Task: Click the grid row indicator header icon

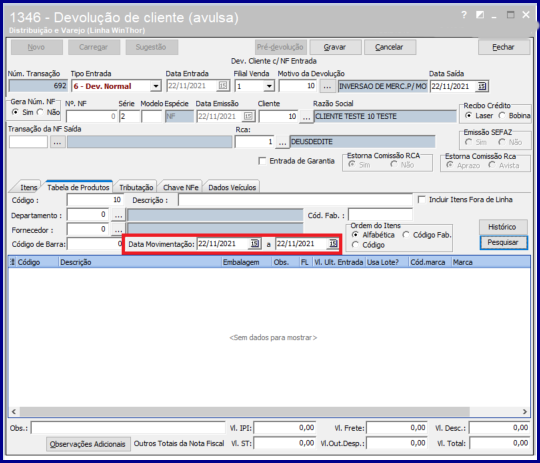Action: point(12,262)
